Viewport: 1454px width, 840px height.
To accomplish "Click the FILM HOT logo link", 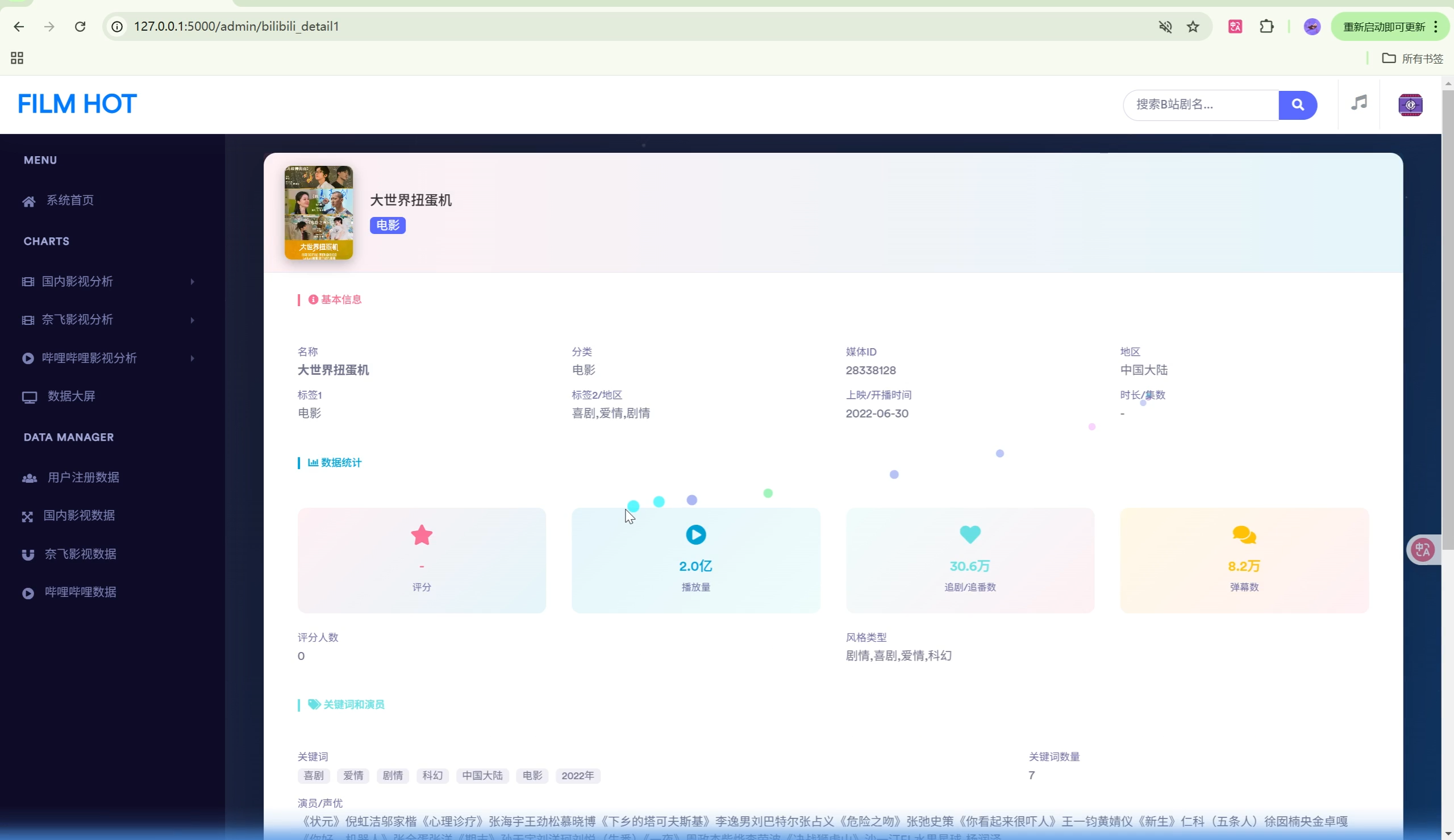I will tap(77, 104).
